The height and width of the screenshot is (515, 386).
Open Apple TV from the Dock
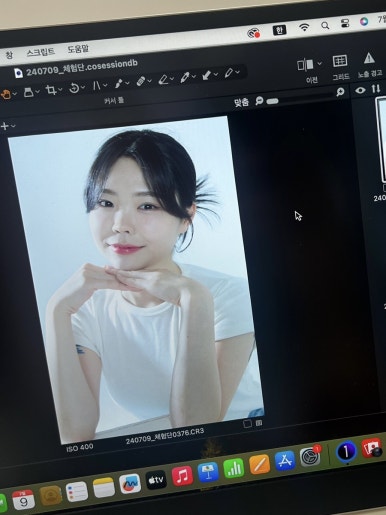pyautogui.click(x=156, y=480)
